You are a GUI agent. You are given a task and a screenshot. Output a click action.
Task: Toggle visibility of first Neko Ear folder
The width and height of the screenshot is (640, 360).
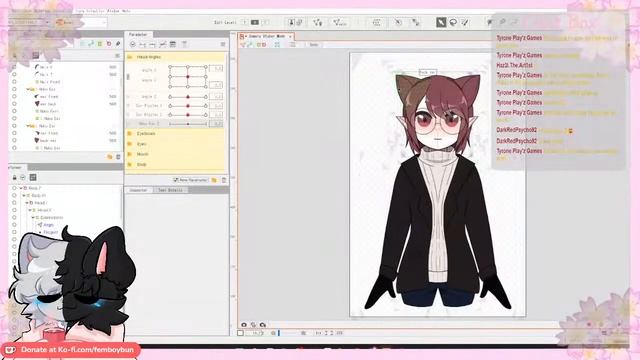point(14,89)
